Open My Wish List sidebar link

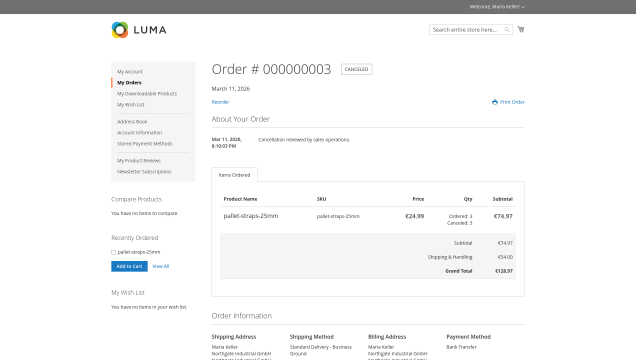tap(131, 104)
